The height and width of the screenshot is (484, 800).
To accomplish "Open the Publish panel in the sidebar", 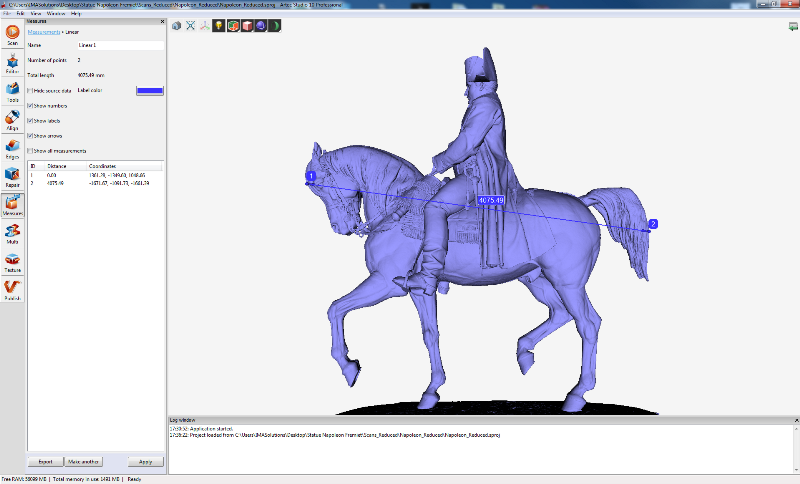I will [12, 290].
